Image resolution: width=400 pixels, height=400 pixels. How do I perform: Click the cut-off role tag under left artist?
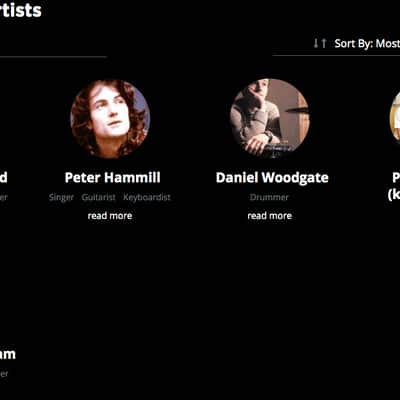tap(4, 197)
